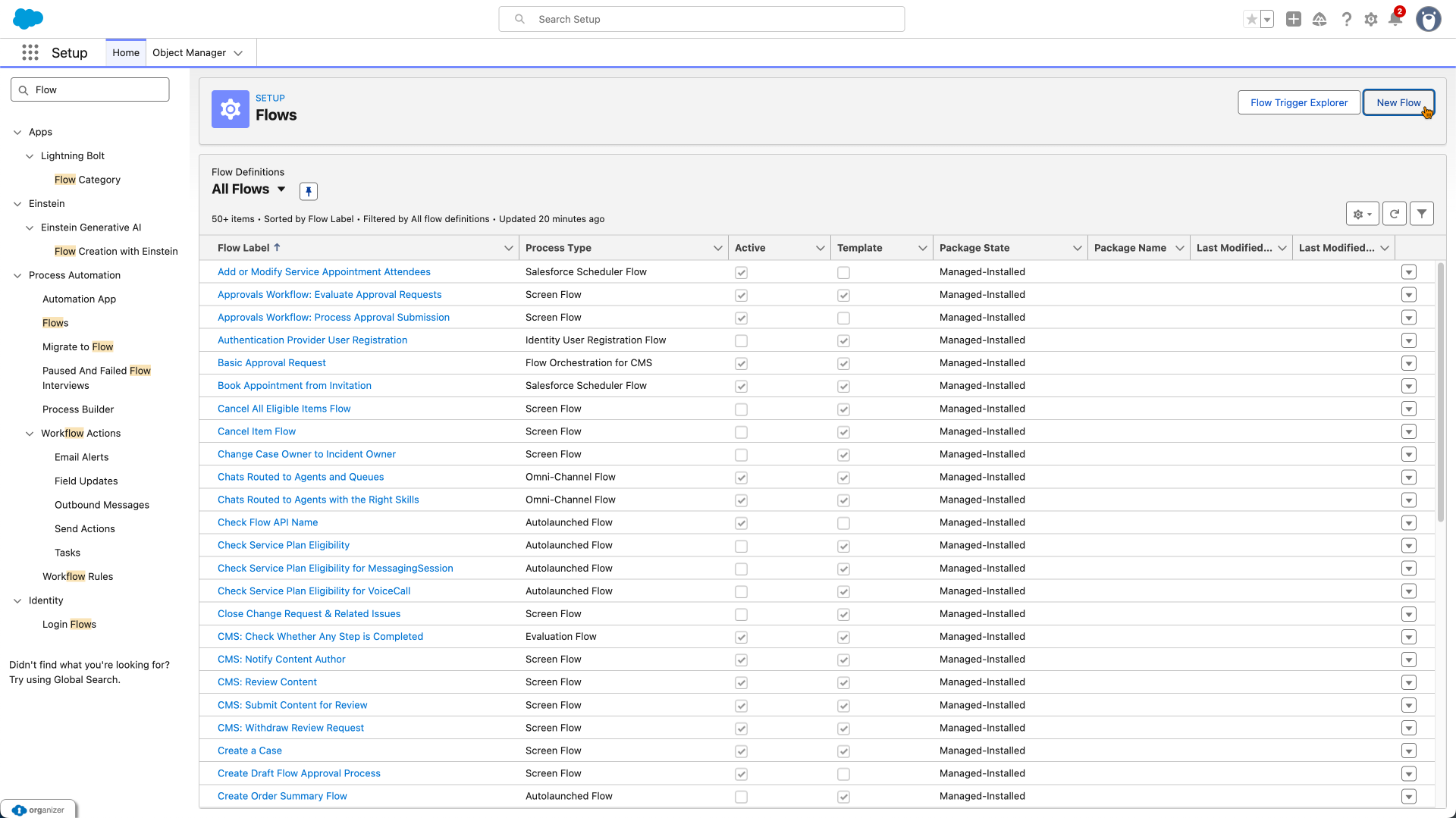The height and width of the screenshot is (818, 1456).
Task: Toggle Active checkbox for Authentication Provider User Registration
Action: [x=741, y=341]
